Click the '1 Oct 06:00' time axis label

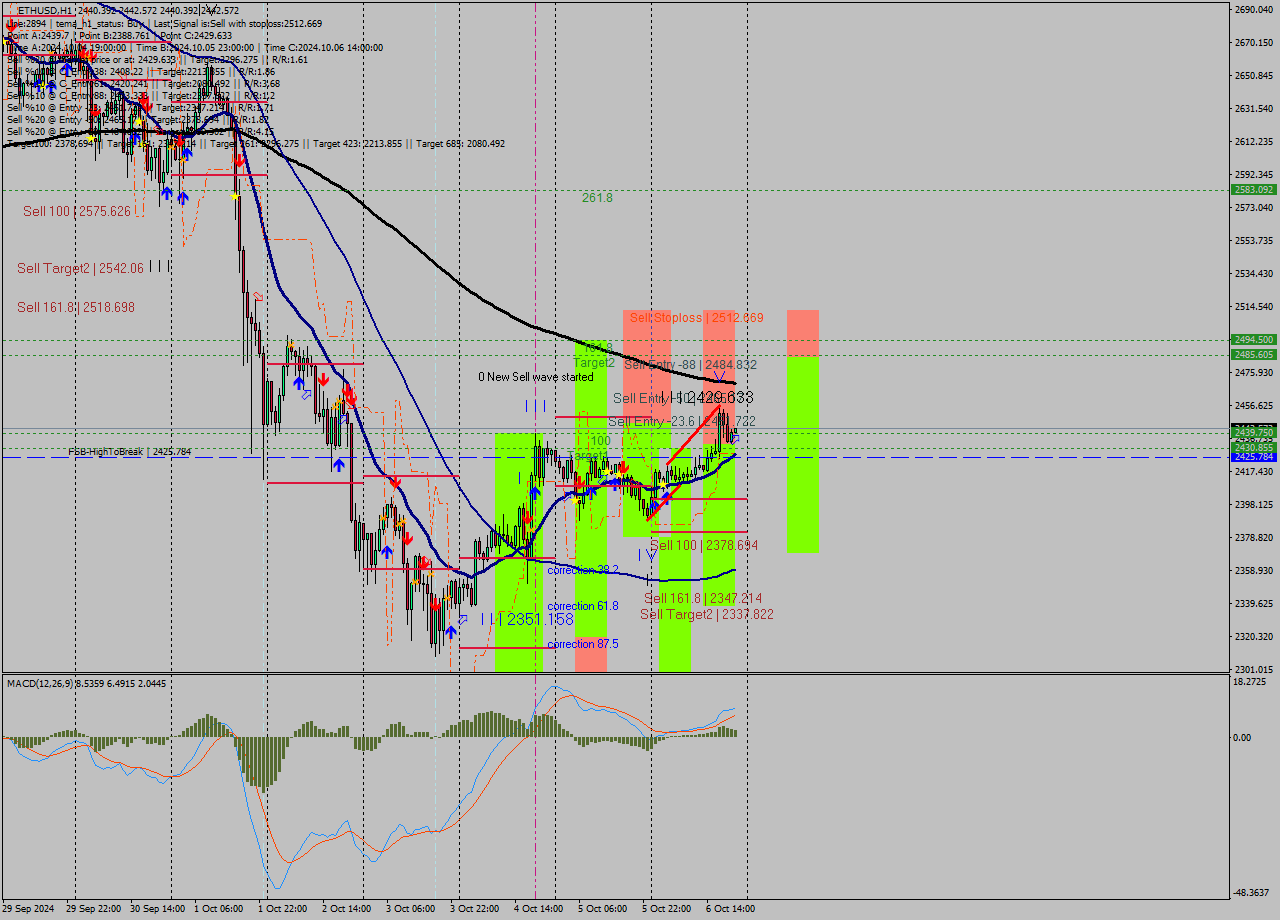(218, 909)
